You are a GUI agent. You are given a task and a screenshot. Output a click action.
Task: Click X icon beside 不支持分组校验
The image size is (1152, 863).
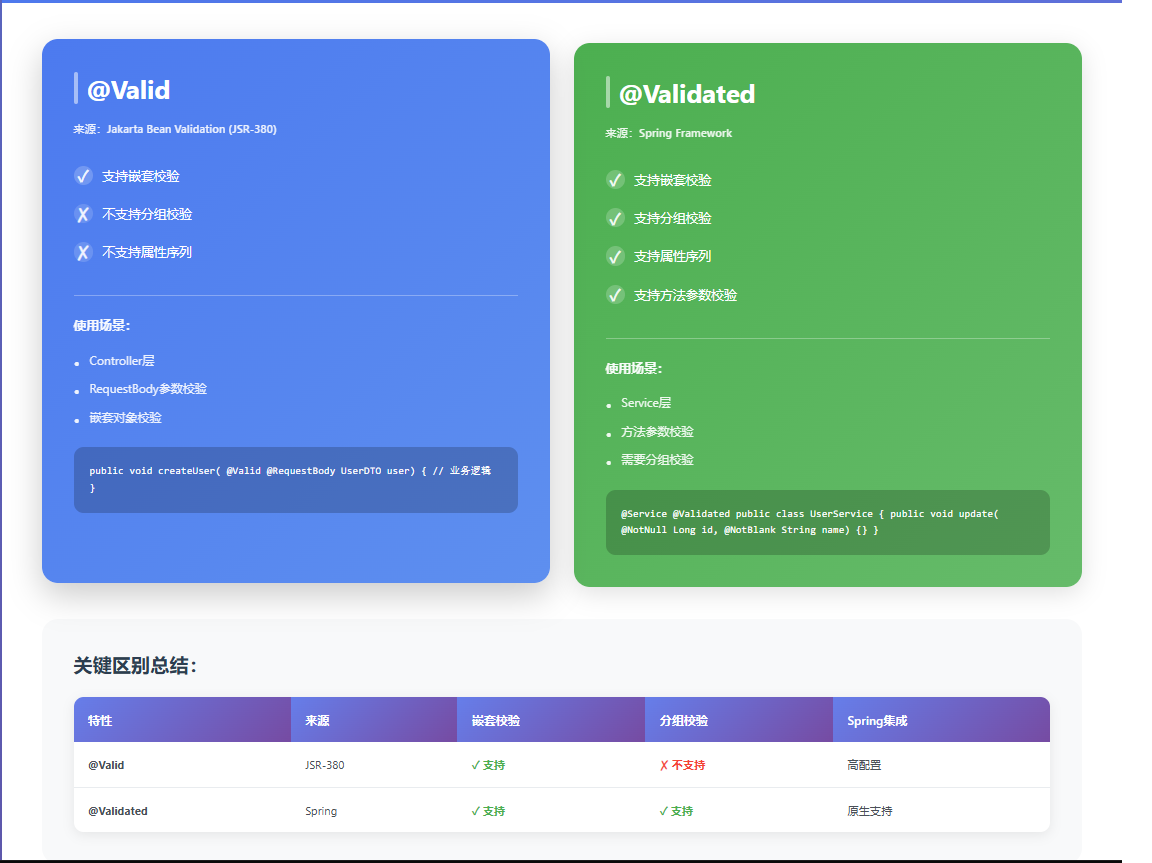coord(83,214)
